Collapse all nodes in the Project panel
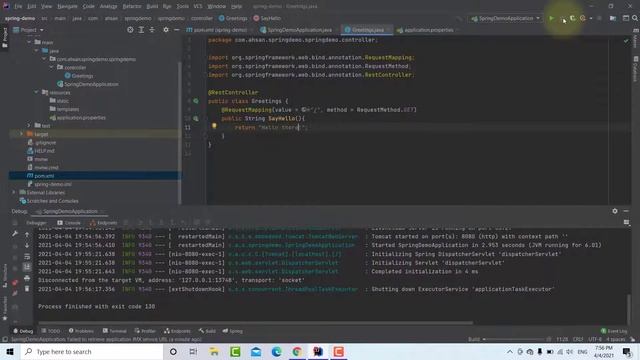 click(x=152, y=30)
